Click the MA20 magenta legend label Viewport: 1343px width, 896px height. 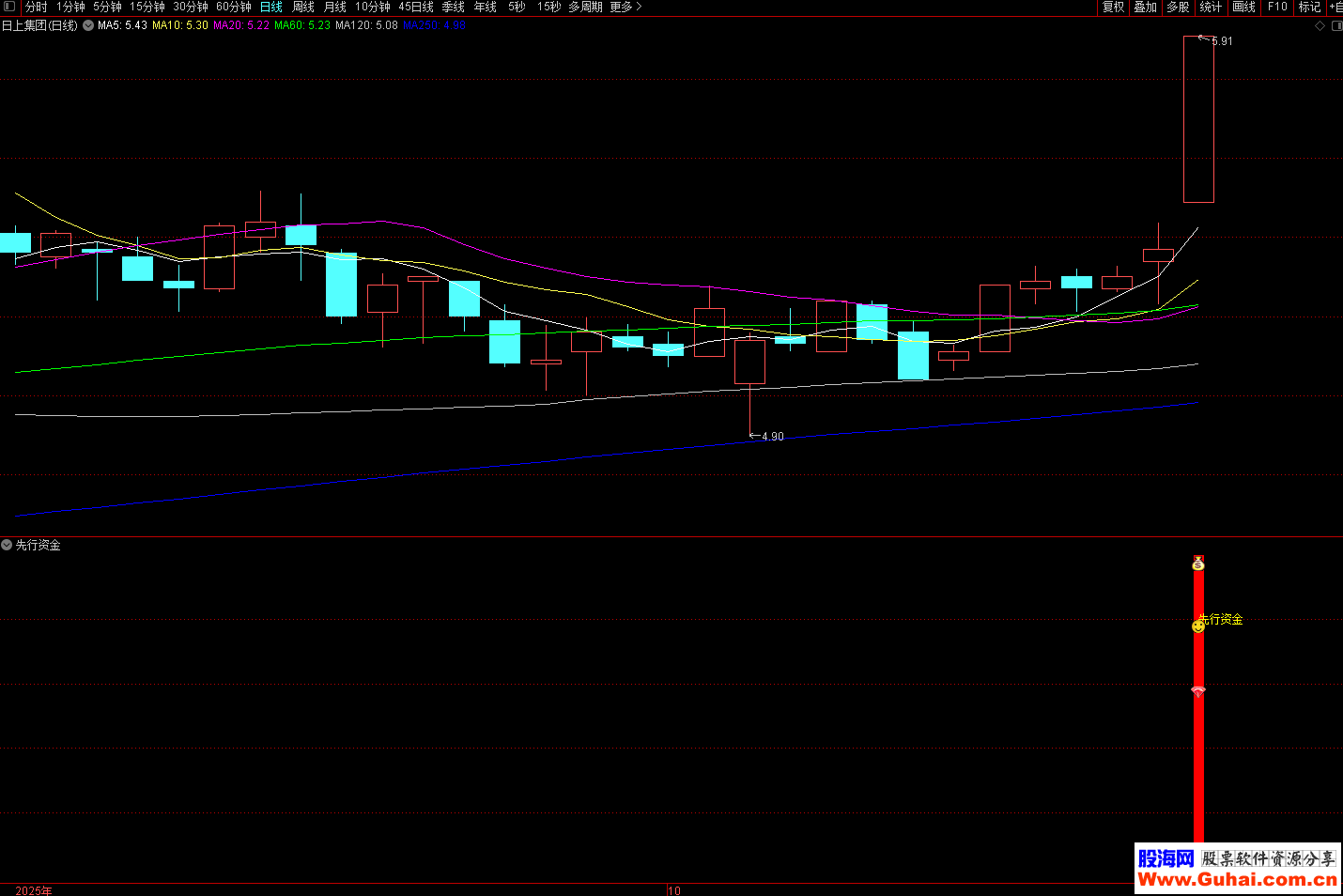(240, 25)
